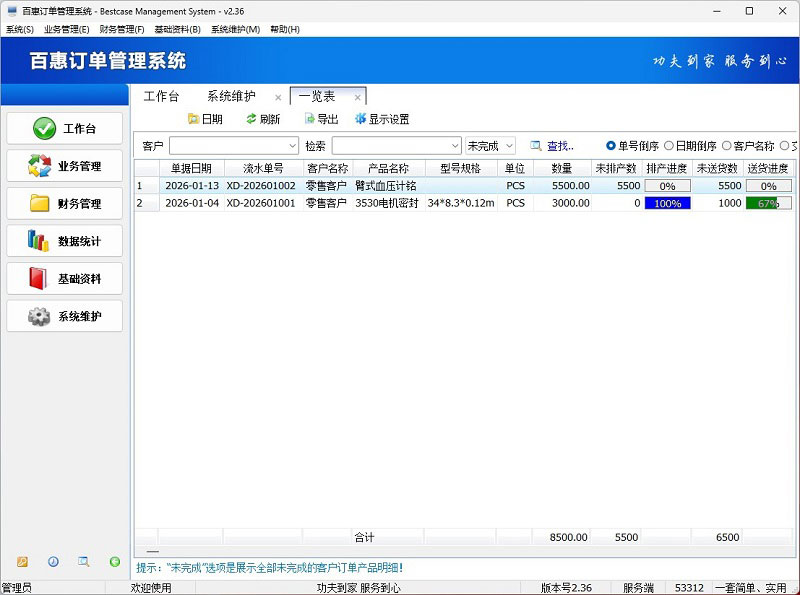This screenshot has height=595, width=800.
Task: Click the 67% 送货进度 bar
Action: pos(768,203)
